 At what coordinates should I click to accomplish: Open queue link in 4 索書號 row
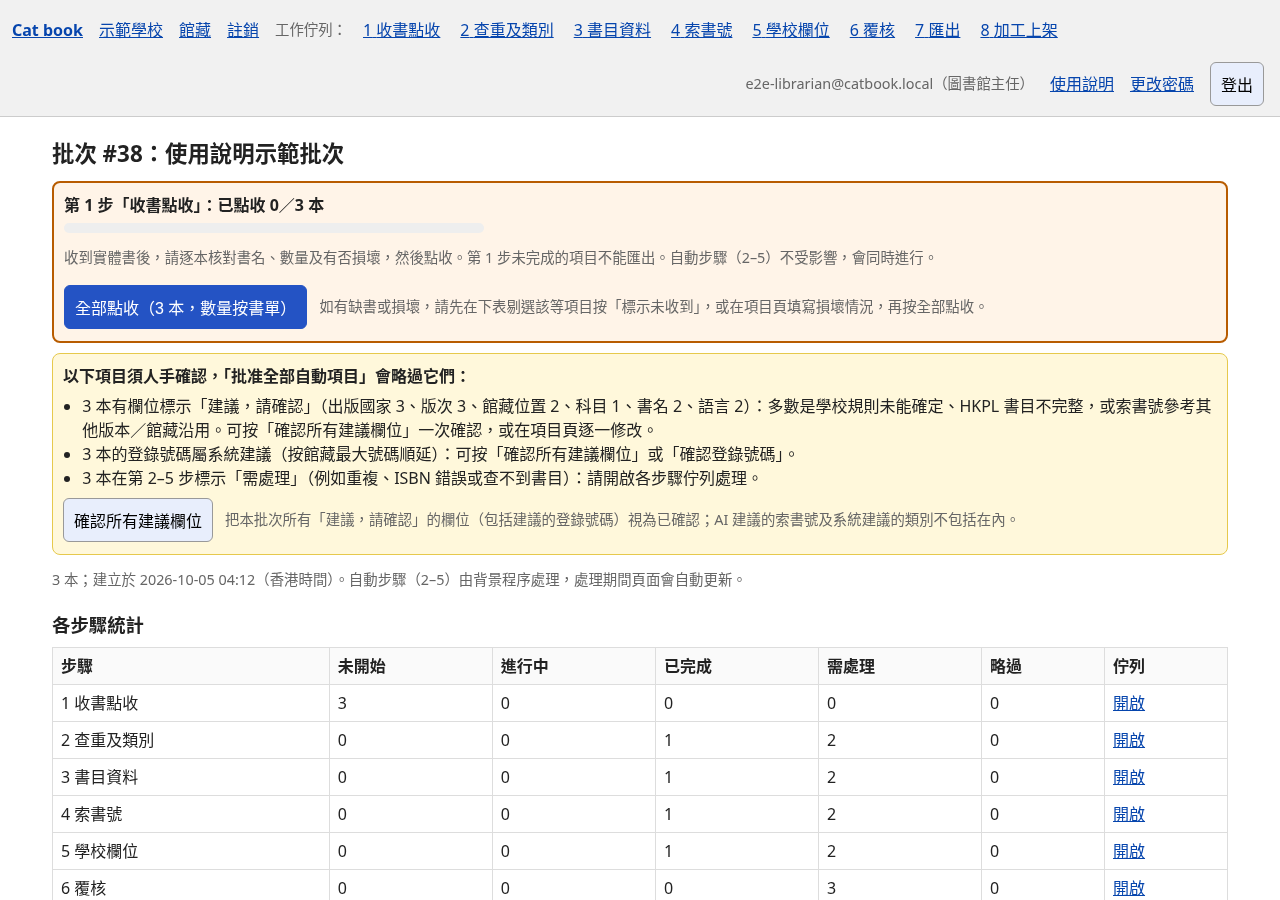tap(1129, 814)
